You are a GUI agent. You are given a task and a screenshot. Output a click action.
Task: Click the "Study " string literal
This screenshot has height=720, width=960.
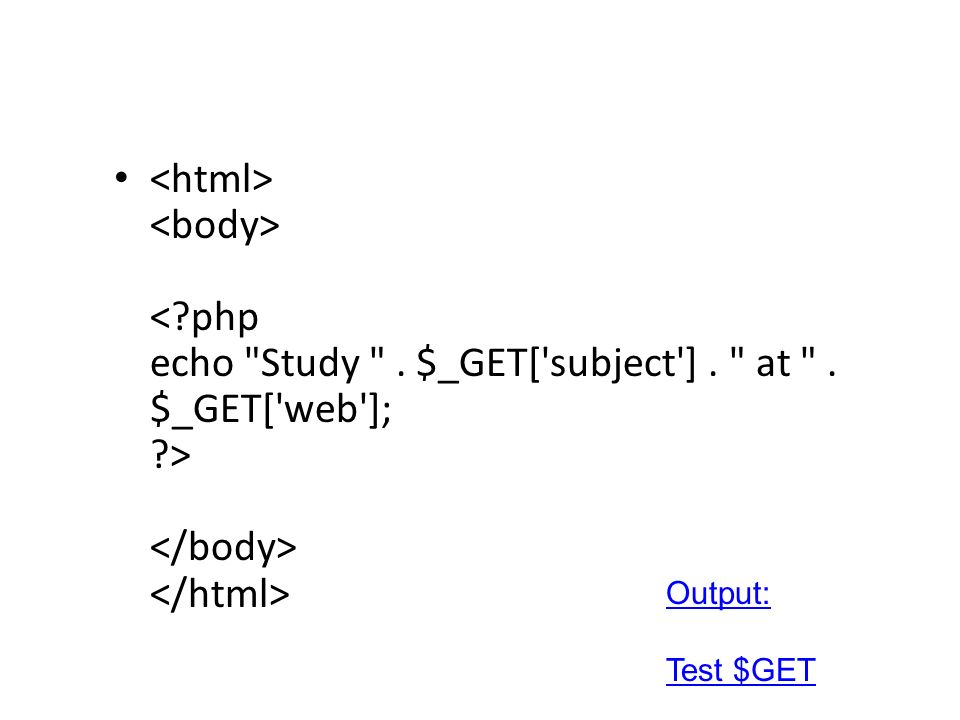point(315,362)
